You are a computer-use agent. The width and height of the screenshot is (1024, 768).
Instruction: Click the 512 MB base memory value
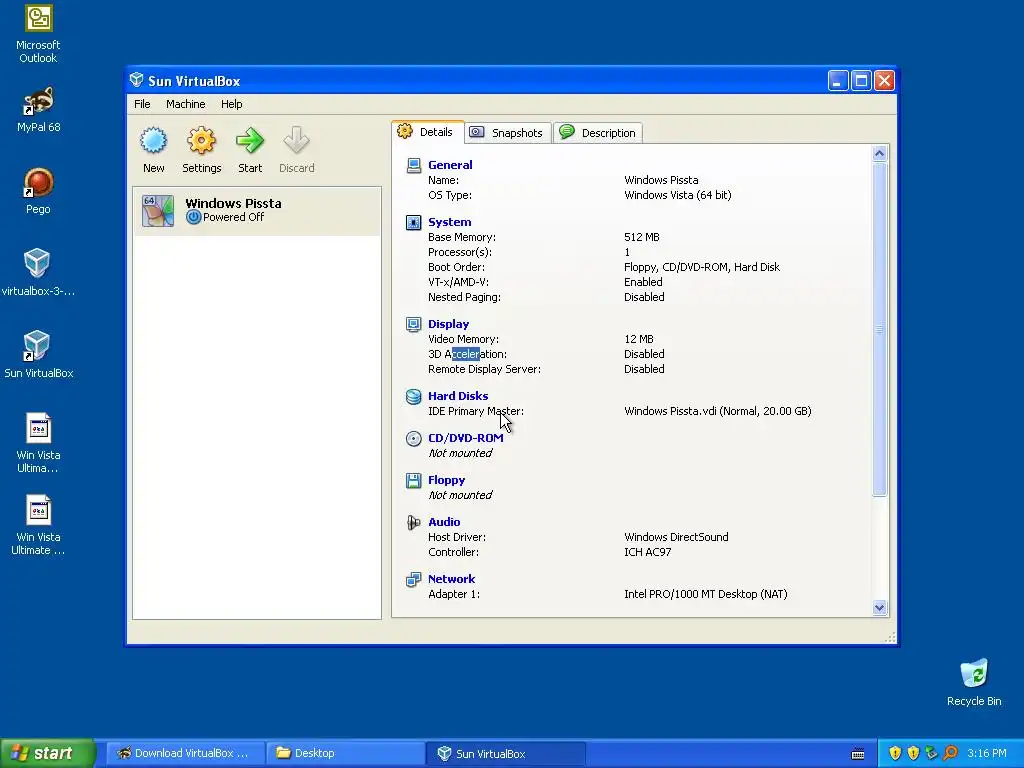642,237
